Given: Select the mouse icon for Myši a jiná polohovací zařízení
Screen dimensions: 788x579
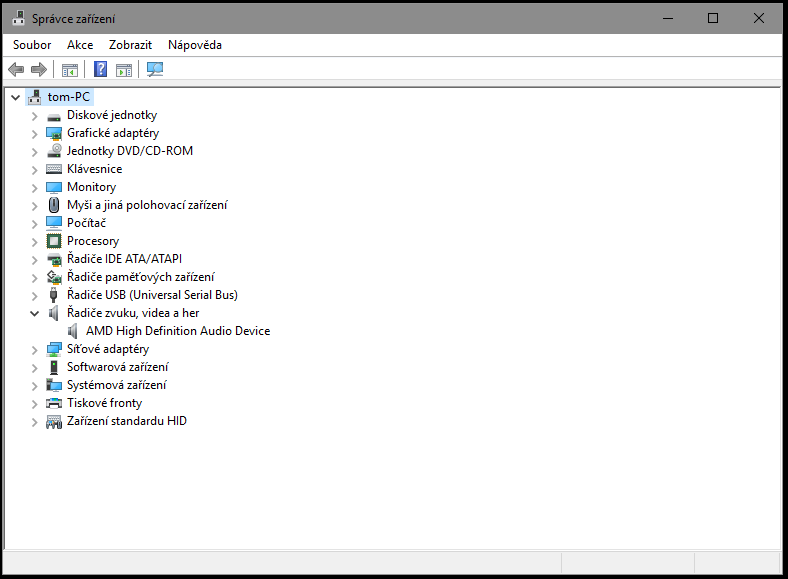Looking at the screenshot, I should tap(54, 205).
